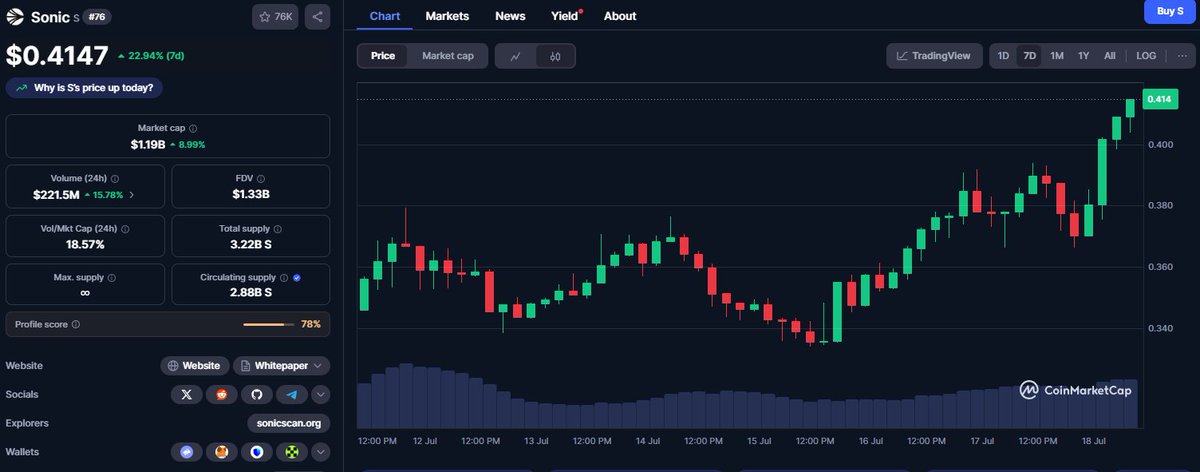Expand volume details arrow next to 15.78%

click(132, 194)
